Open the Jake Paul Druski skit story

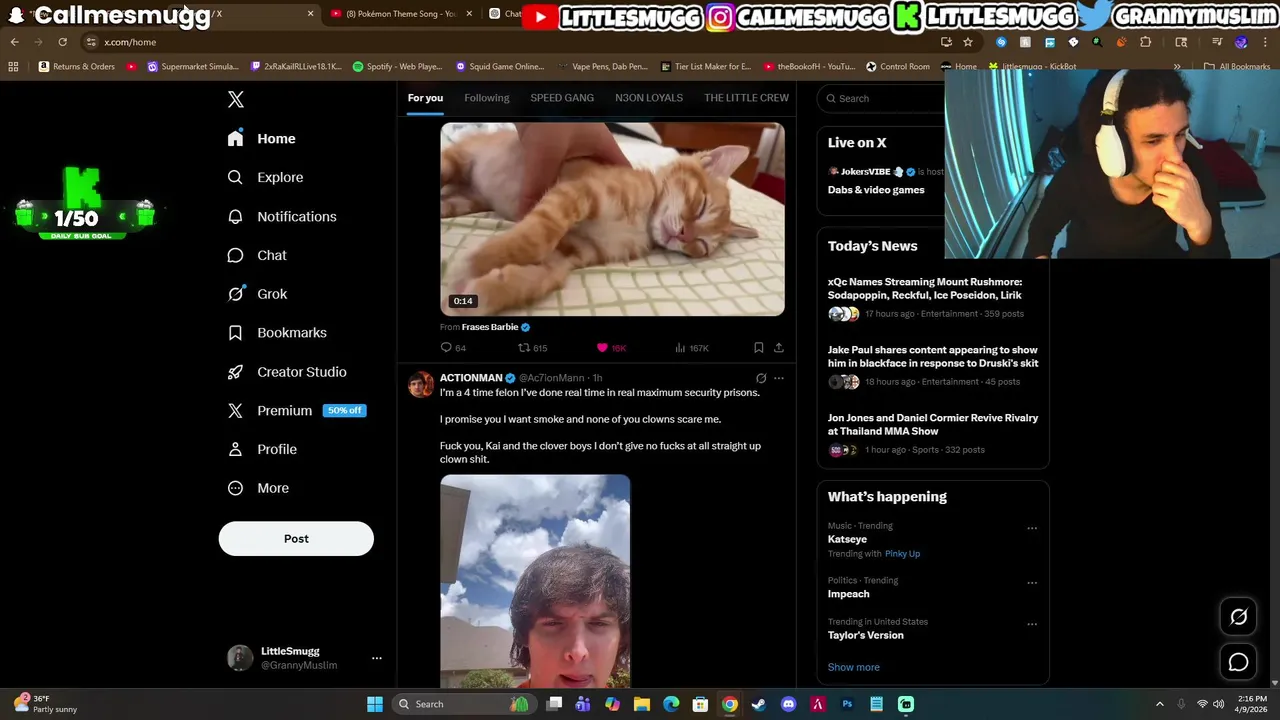[x=933, y=367]
